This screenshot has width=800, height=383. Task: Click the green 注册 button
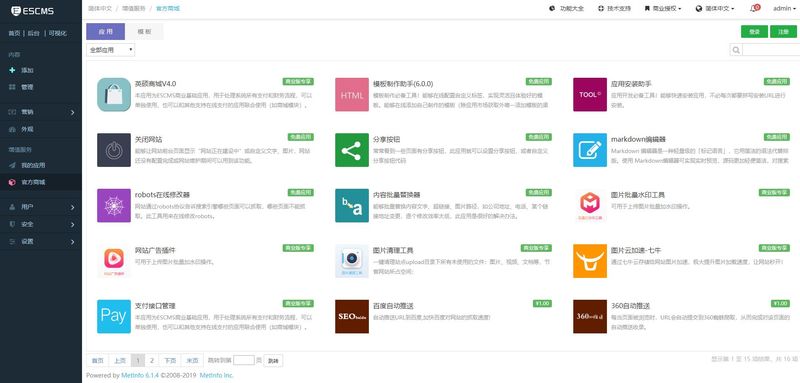tap(783, 32)
